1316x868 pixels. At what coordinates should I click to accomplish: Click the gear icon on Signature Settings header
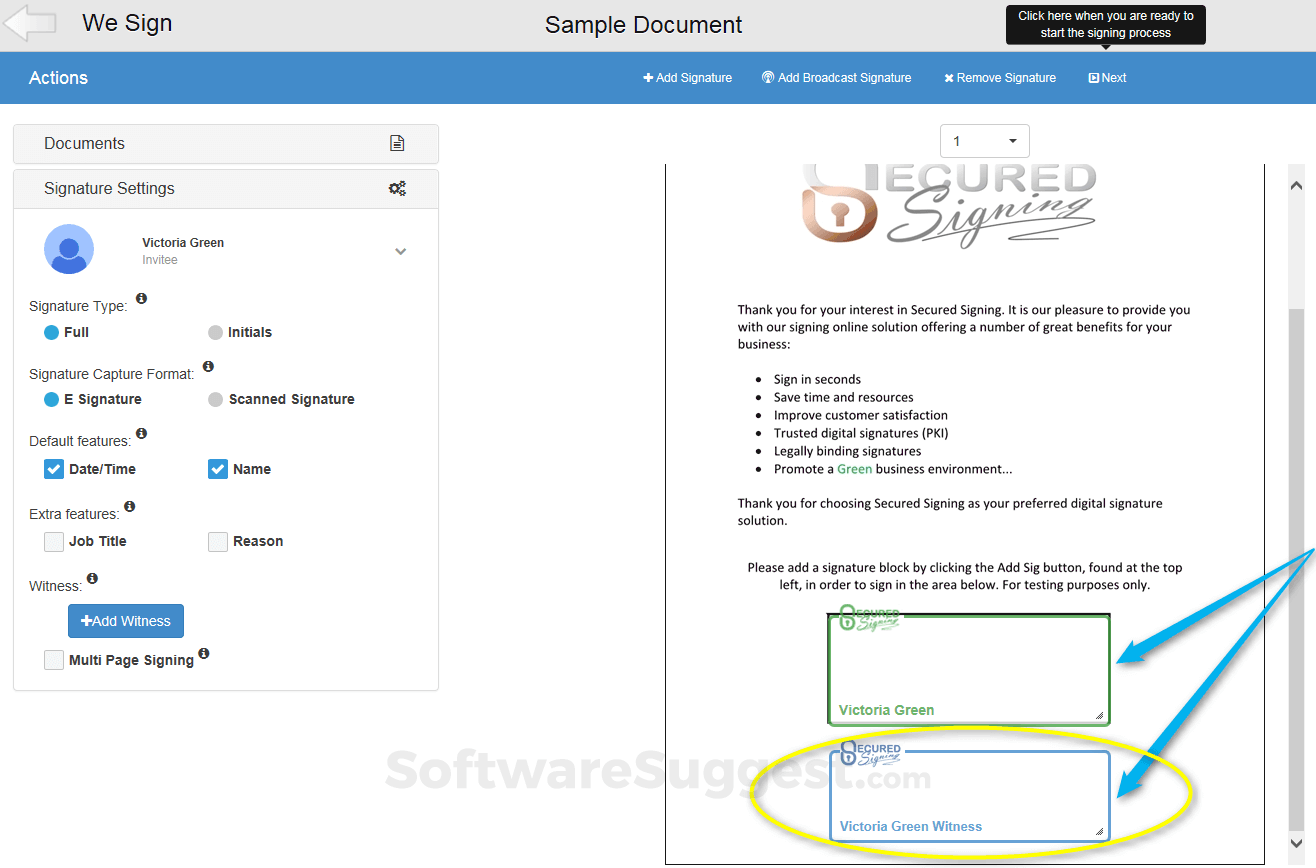point(398,188)
